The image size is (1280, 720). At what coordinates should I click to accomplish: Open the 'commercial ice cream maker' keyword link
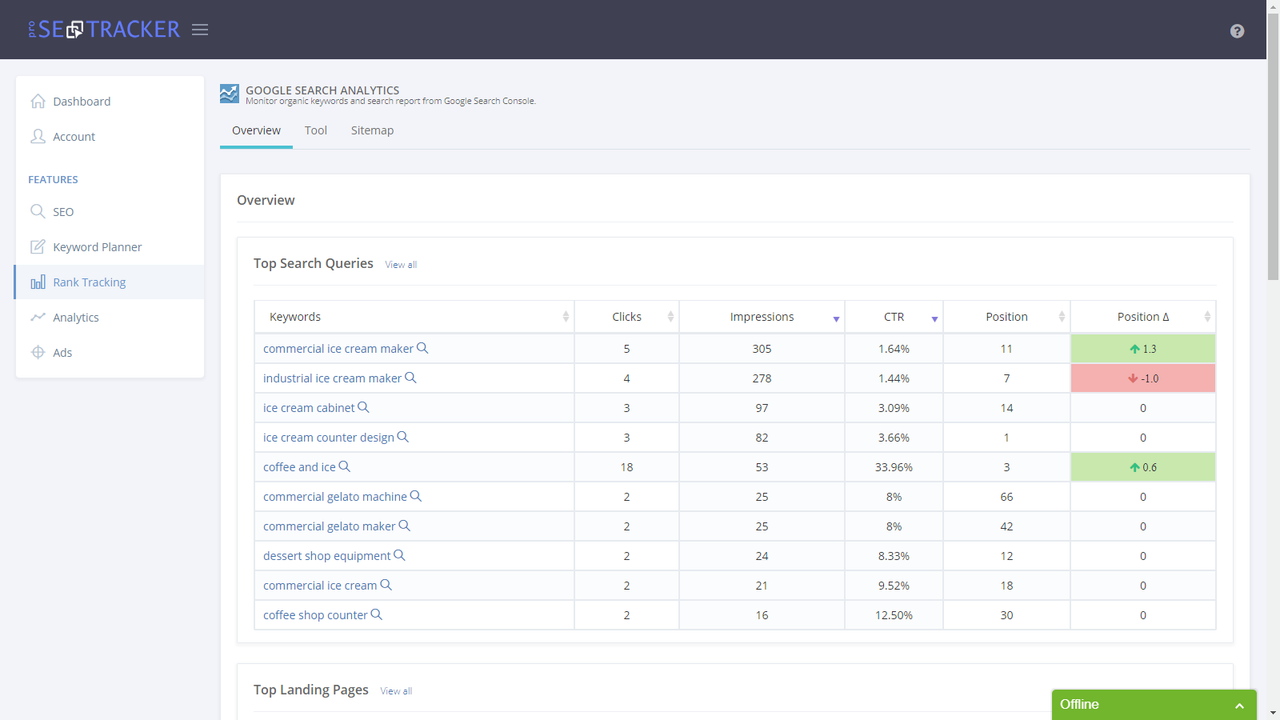point(339,348)
